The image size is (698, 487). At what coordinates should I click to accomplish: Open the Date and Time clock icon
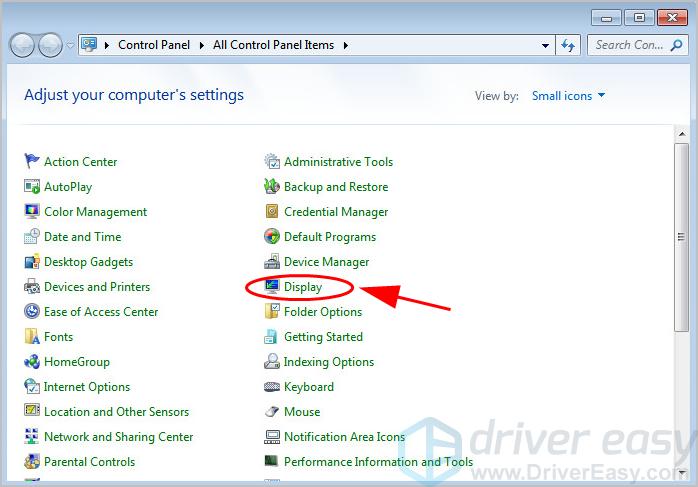(x=32, y=236)
